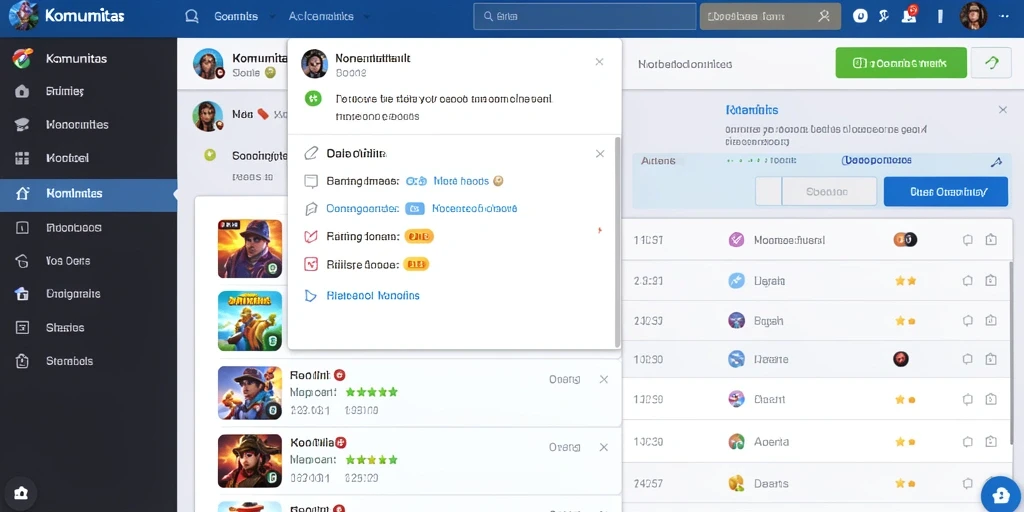Remove the Reoiint game row with its X

[603, 379]
